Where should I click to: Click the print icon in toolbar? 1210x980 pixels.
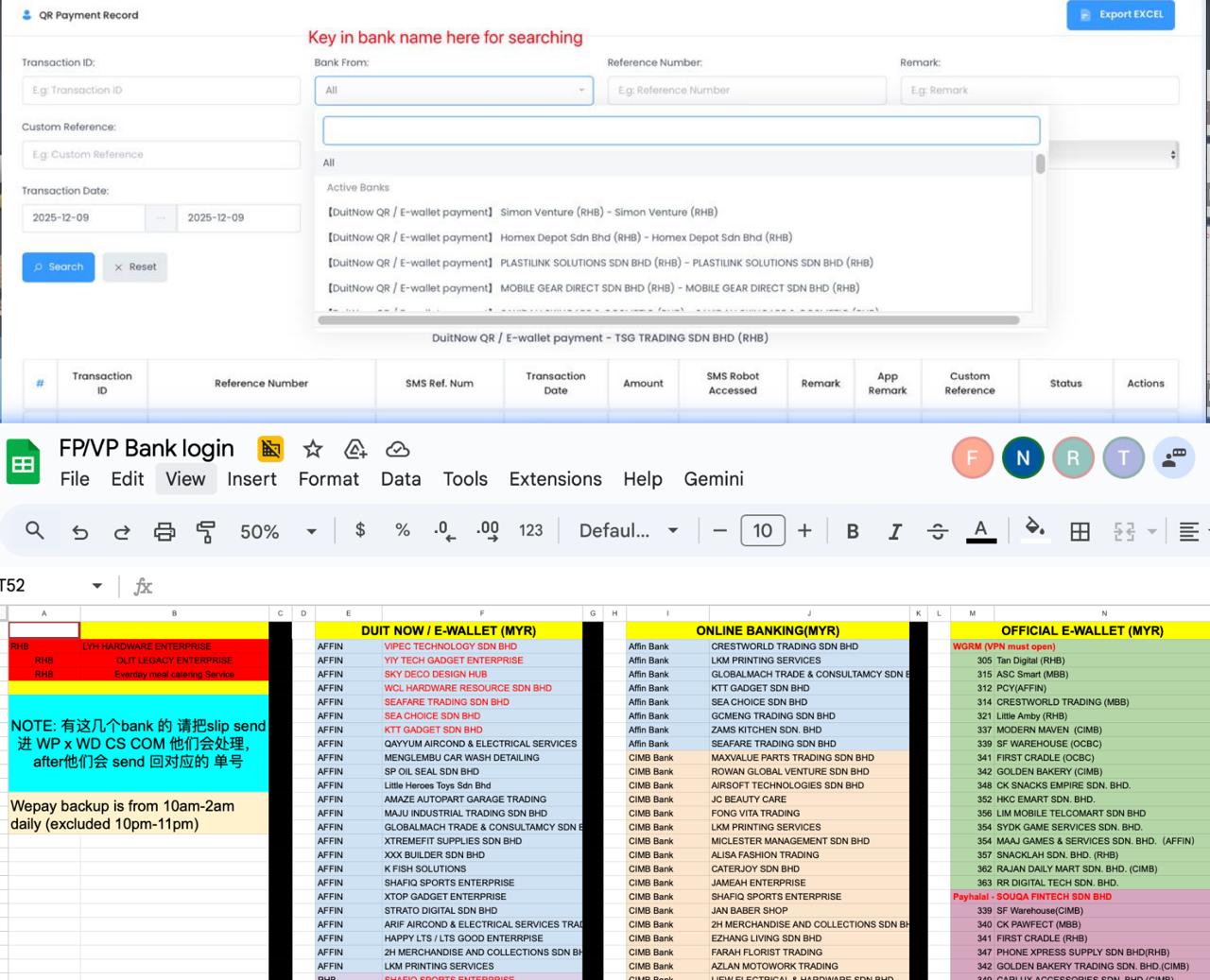pos(164,532)
